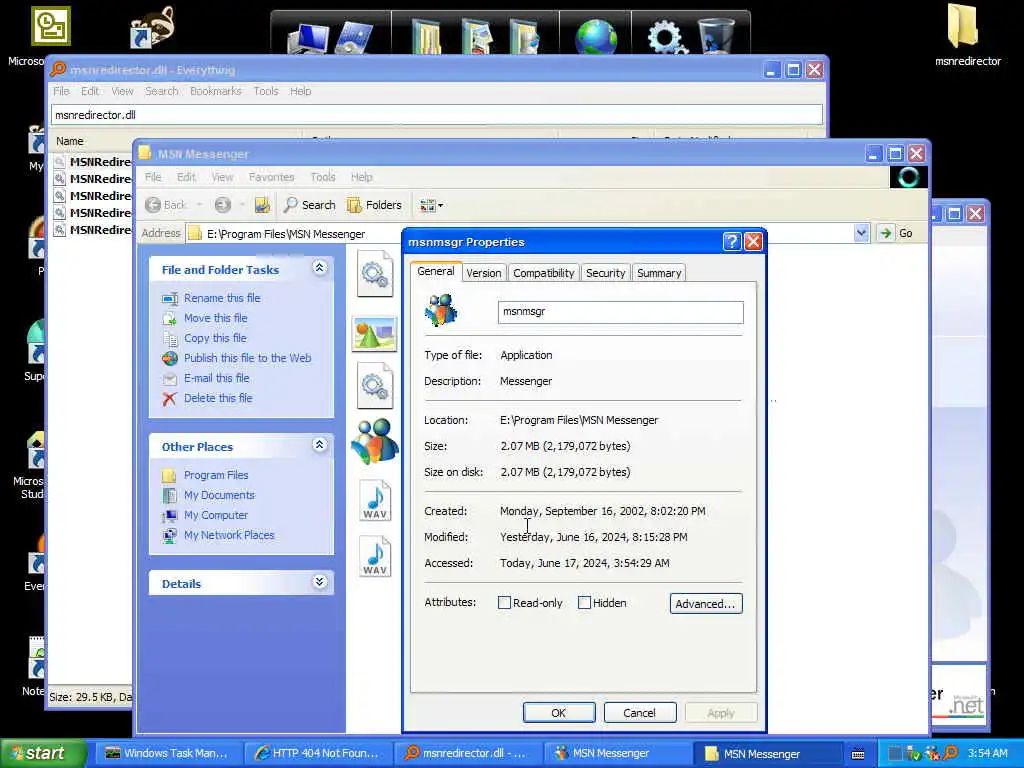
Task: Click Cancel in msnmsgr Properties
Action: click(x=639, y=712)
